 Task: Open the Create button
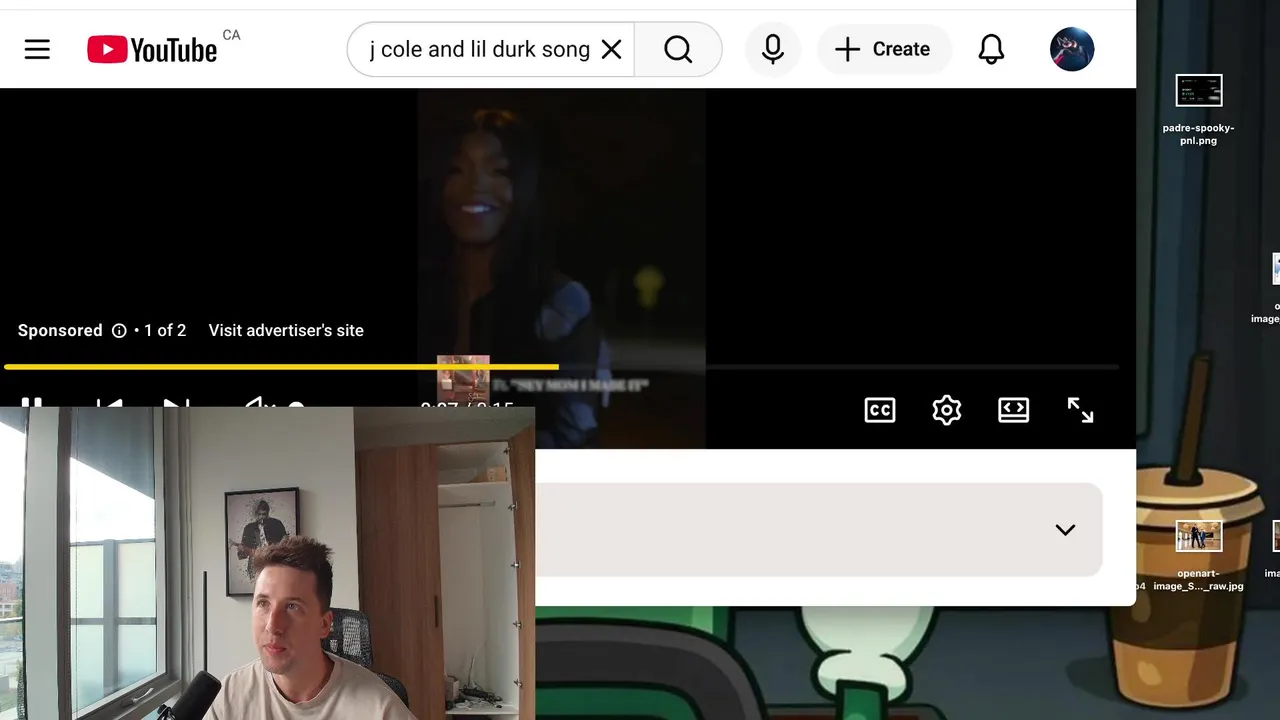click(x=883, y=49)
